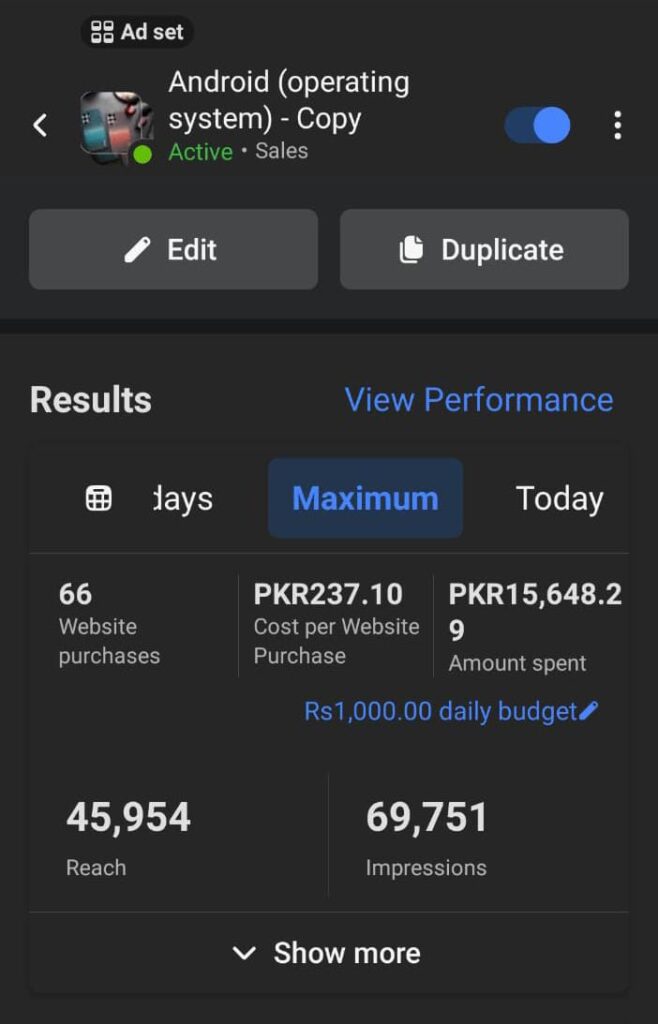
Task: Tap the 69,751 Impressions stat
Action: click(x=426, y=835)
